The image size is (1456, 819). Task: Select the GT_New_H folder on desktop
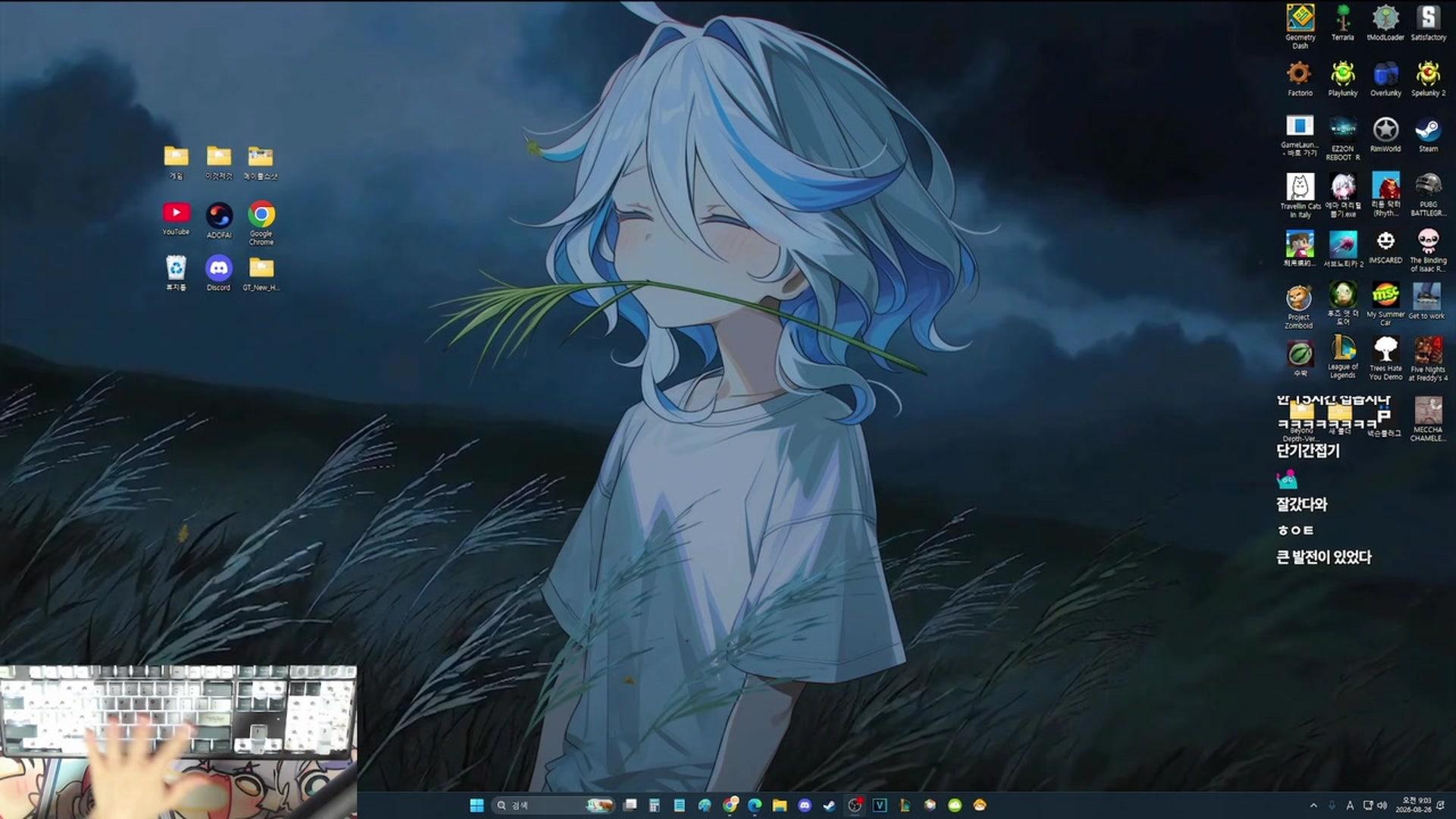pos(261,274)
